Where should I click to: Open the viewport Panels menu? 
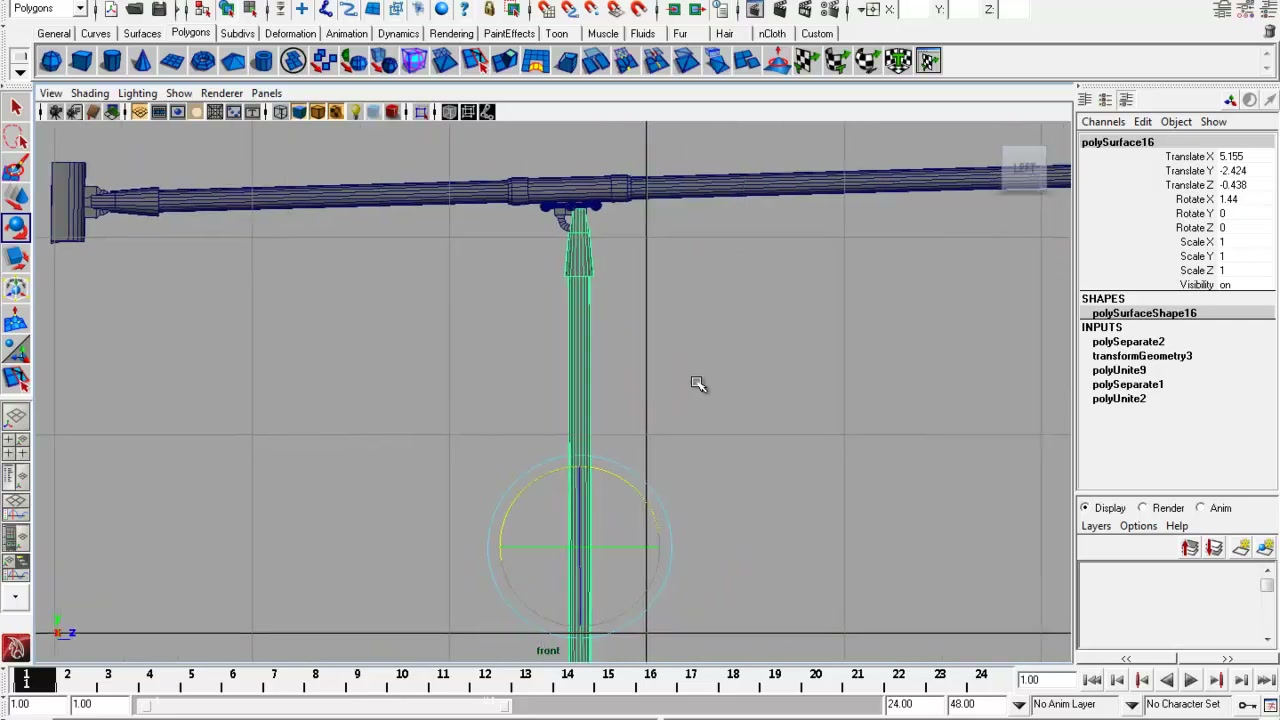(x=266, y=93)
